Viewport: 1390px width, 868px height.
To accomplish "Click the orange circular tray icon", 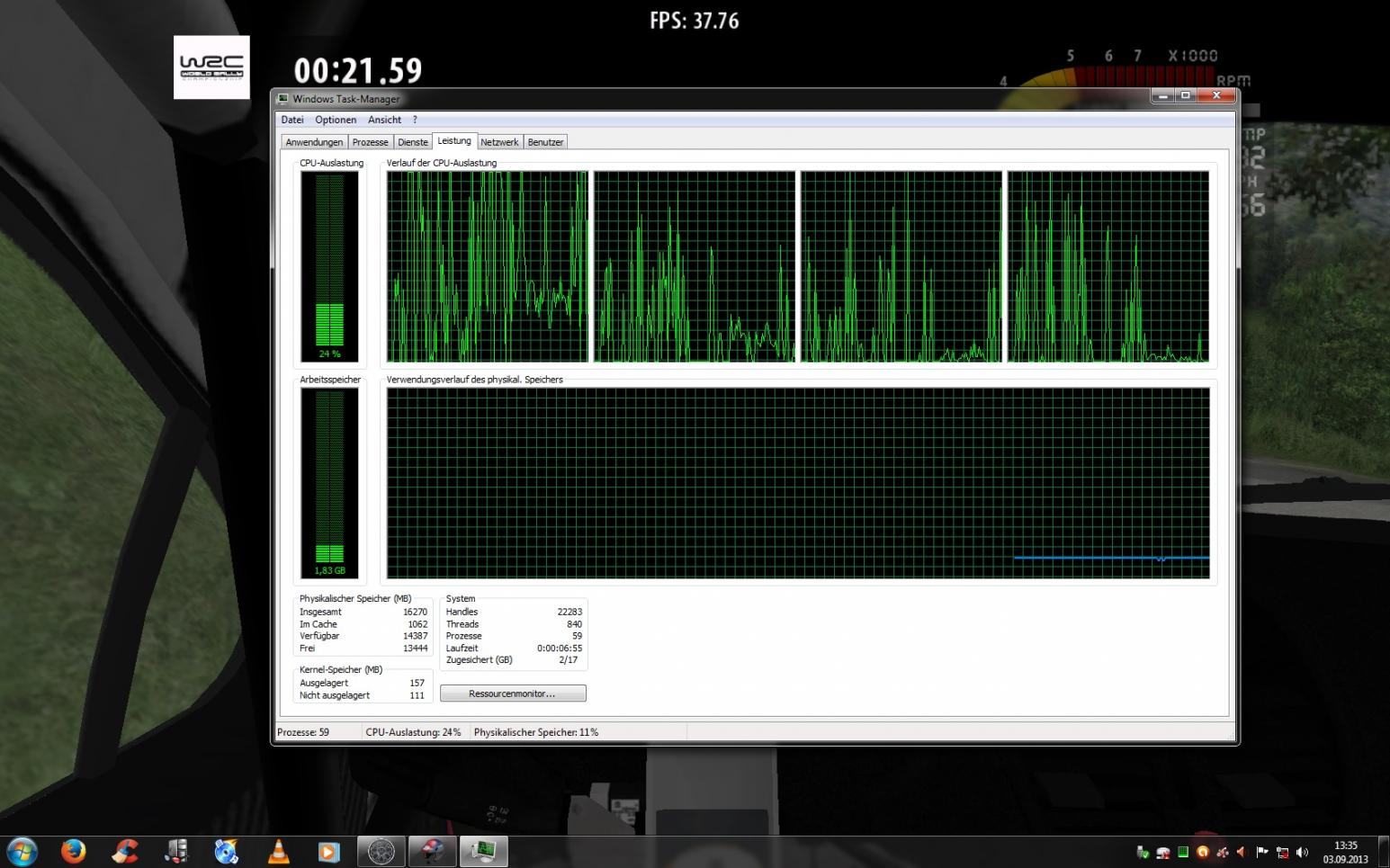I will 1203,852.
